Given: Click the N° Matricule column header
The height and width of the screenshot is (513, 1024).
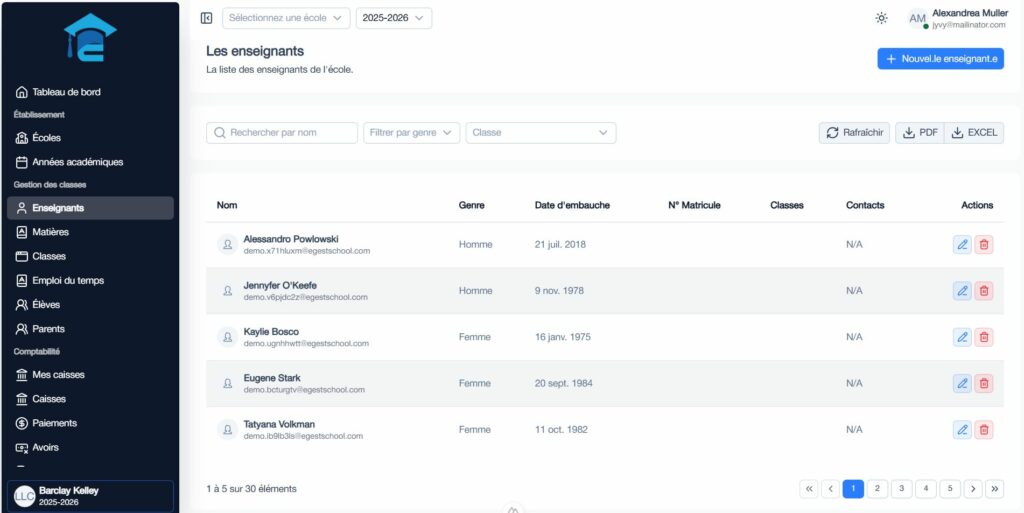Looking at the screenshot, I should pos(694,205).
